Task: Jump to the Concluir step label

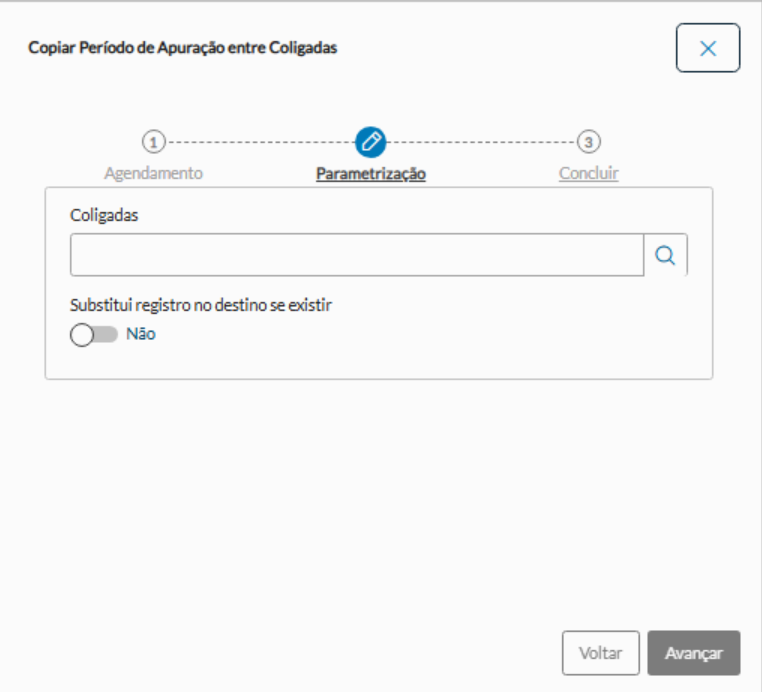Action: coord(588,173)
